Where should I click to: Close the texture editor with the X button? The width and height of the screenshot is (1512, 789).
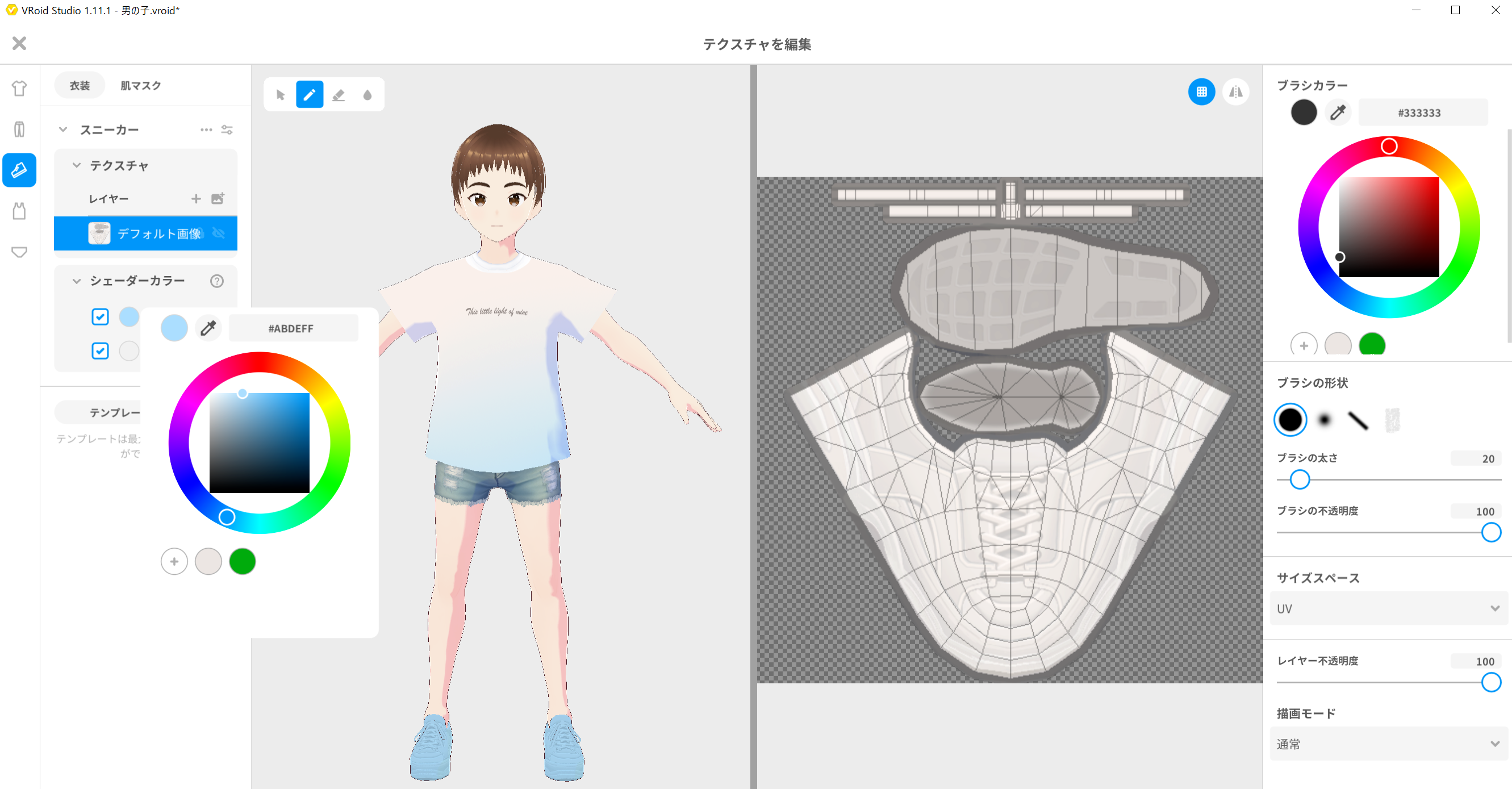click(x=19, y=43)
